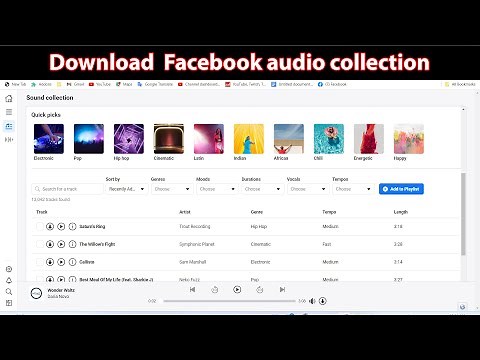Viewport: 480px width, 360px height.
Task: Click the circular icon above the sidebar bell
Action: coord(9,269)
